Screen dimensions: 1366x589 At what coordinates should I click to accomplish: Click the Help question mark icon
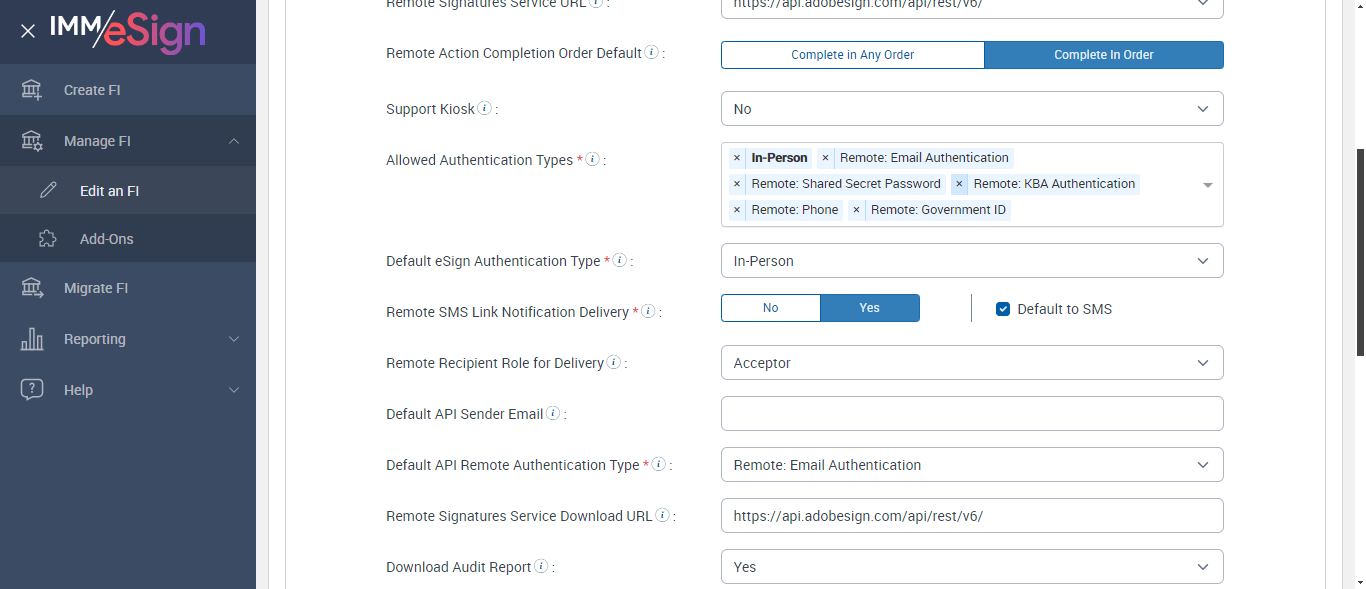click(x=32, y=390)
